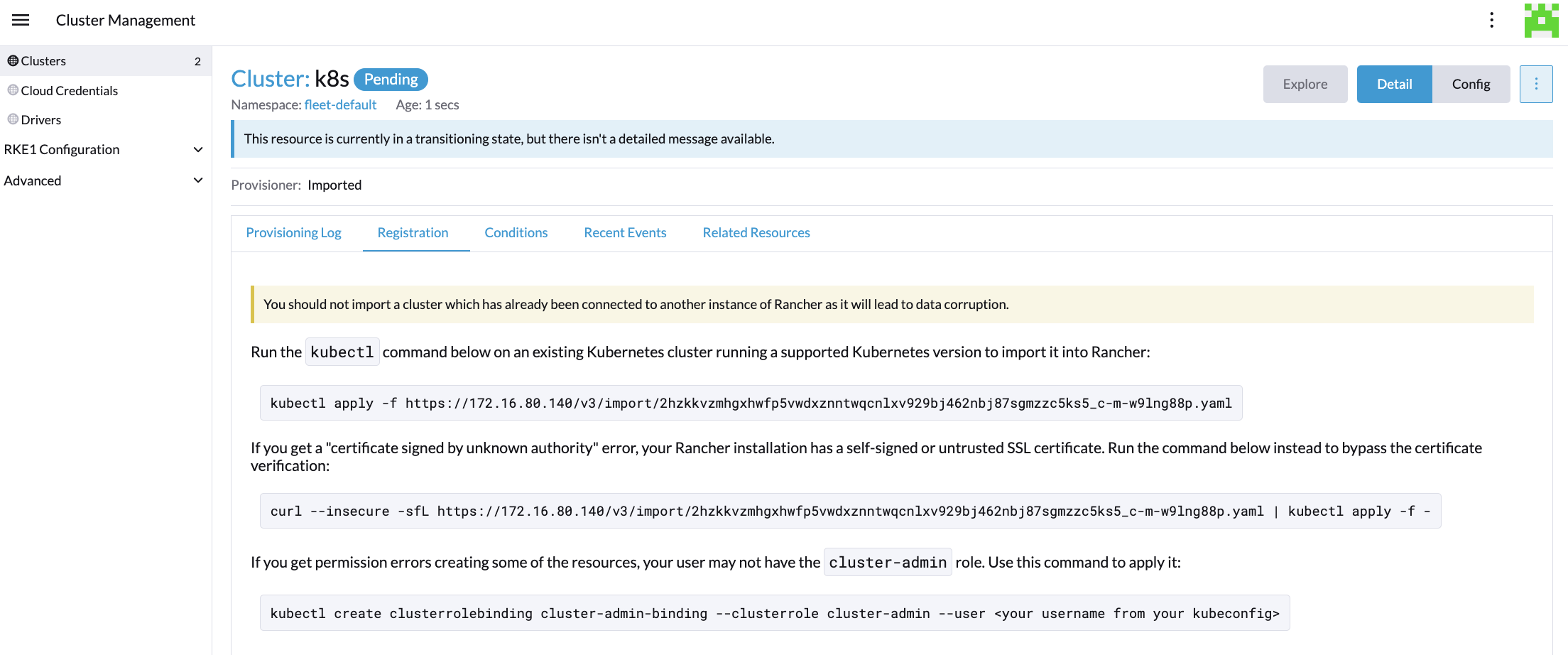Image resolution: width=1568 pixels, height=655 pixels.
Task: Click the globe icon next to Clusters
Action: pyautogui.click(x=13, y=60)
